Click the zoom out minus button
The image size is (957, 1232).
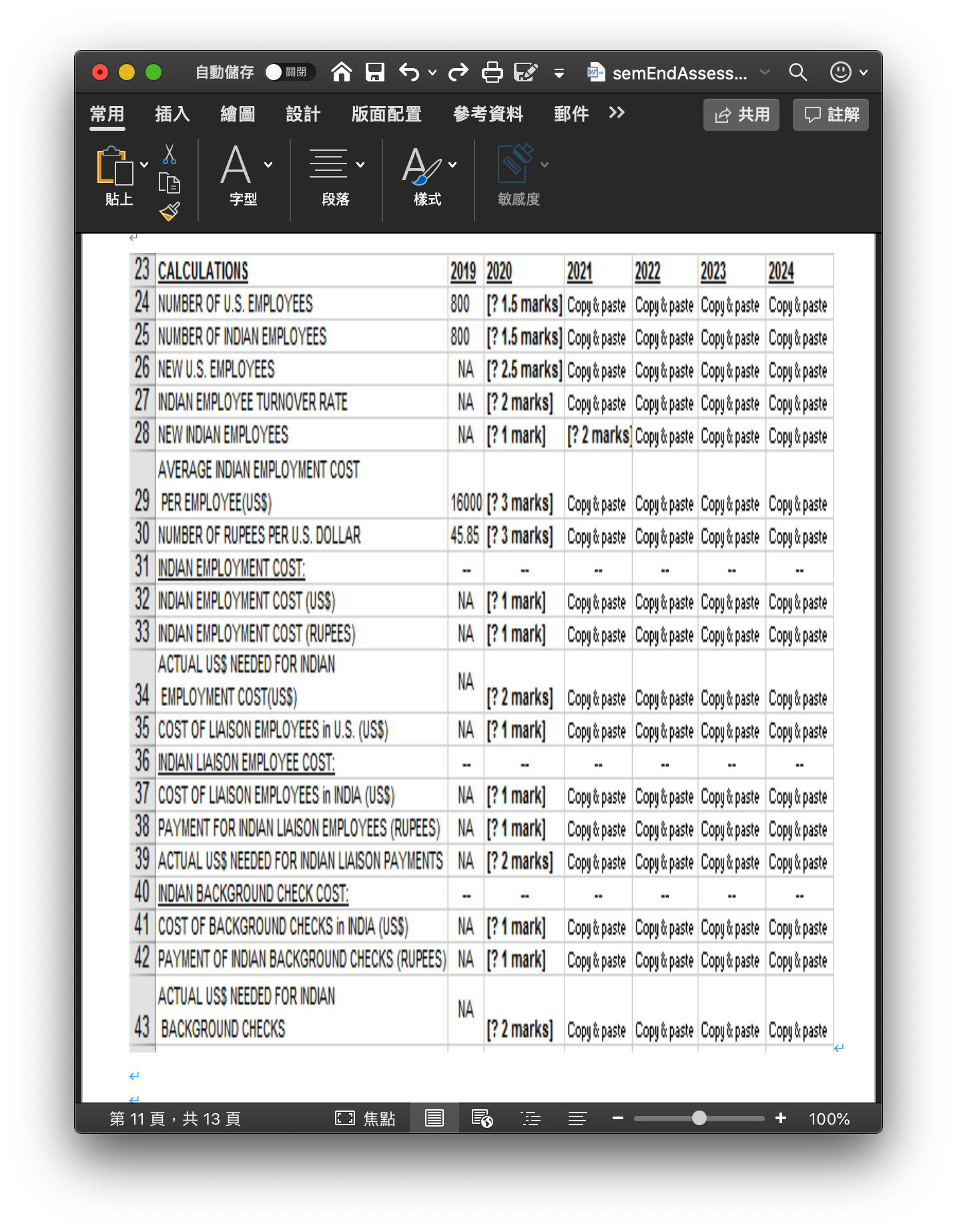(618, 1118)
